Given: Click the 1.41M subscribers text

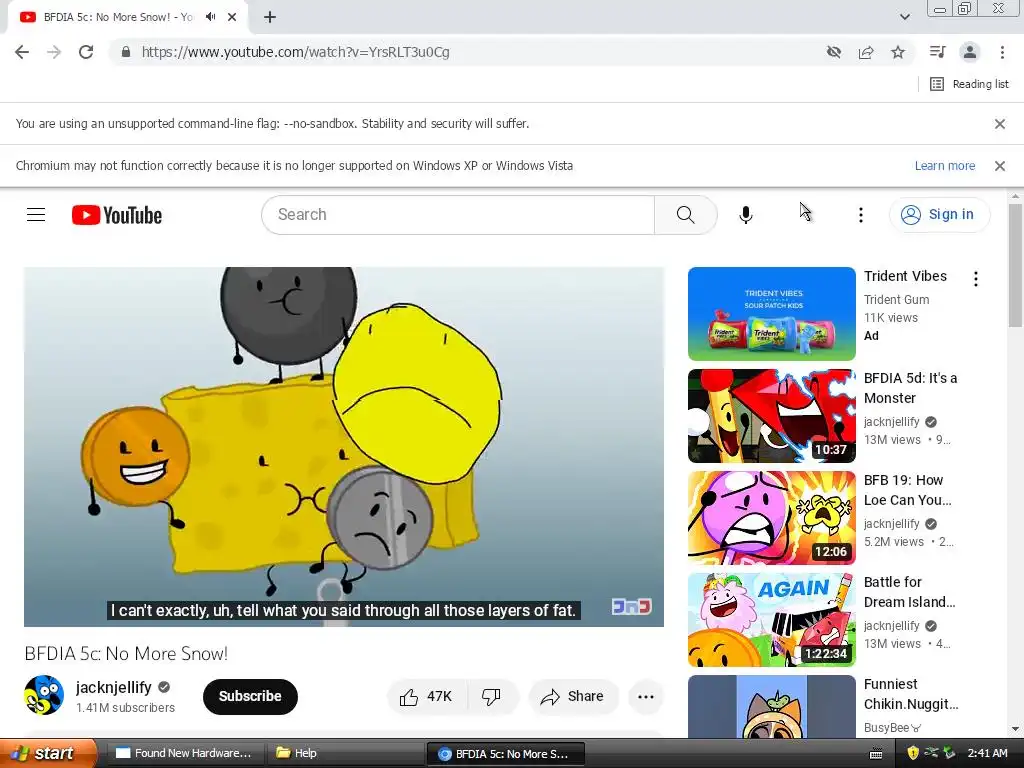Looking at the screenshot, I should (x=125, y=708).
